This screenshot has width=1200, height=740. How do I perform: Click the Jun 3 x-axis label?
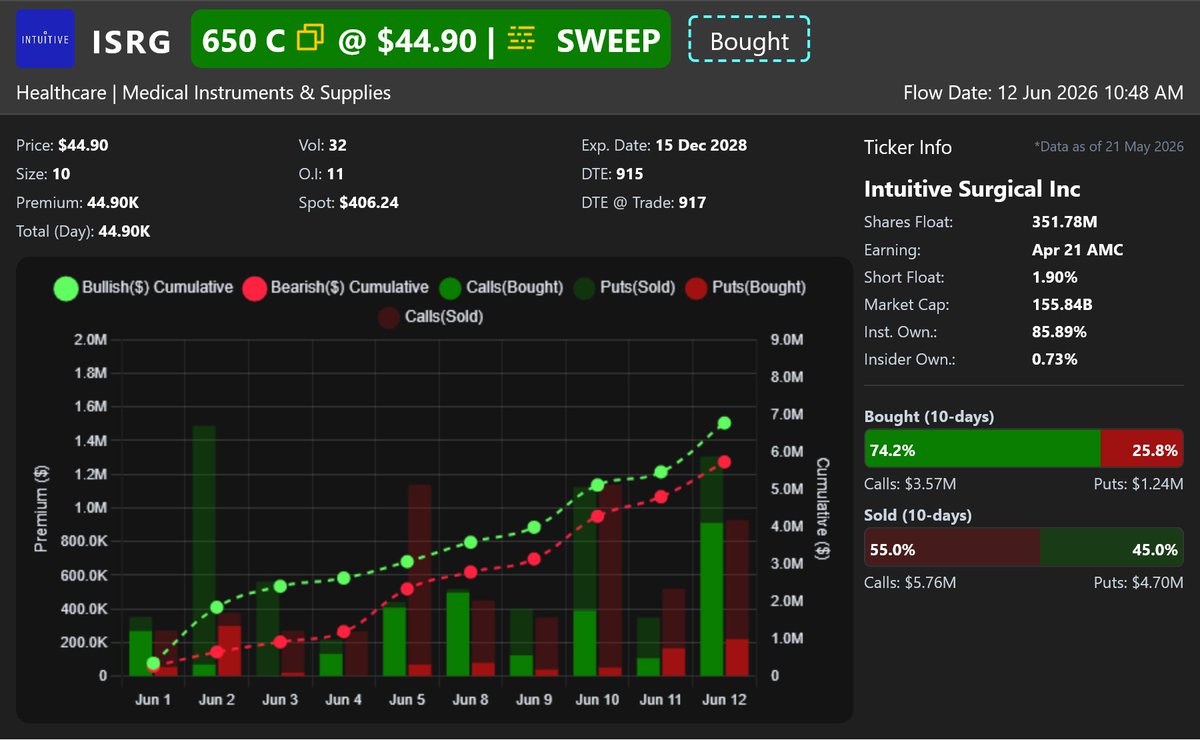point(280,700)
